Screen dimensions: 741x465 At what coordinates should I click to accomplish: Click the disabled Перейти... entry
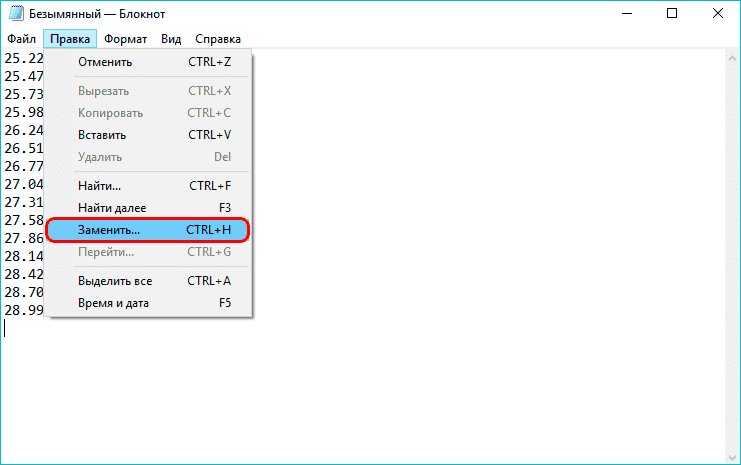[108, 252]
